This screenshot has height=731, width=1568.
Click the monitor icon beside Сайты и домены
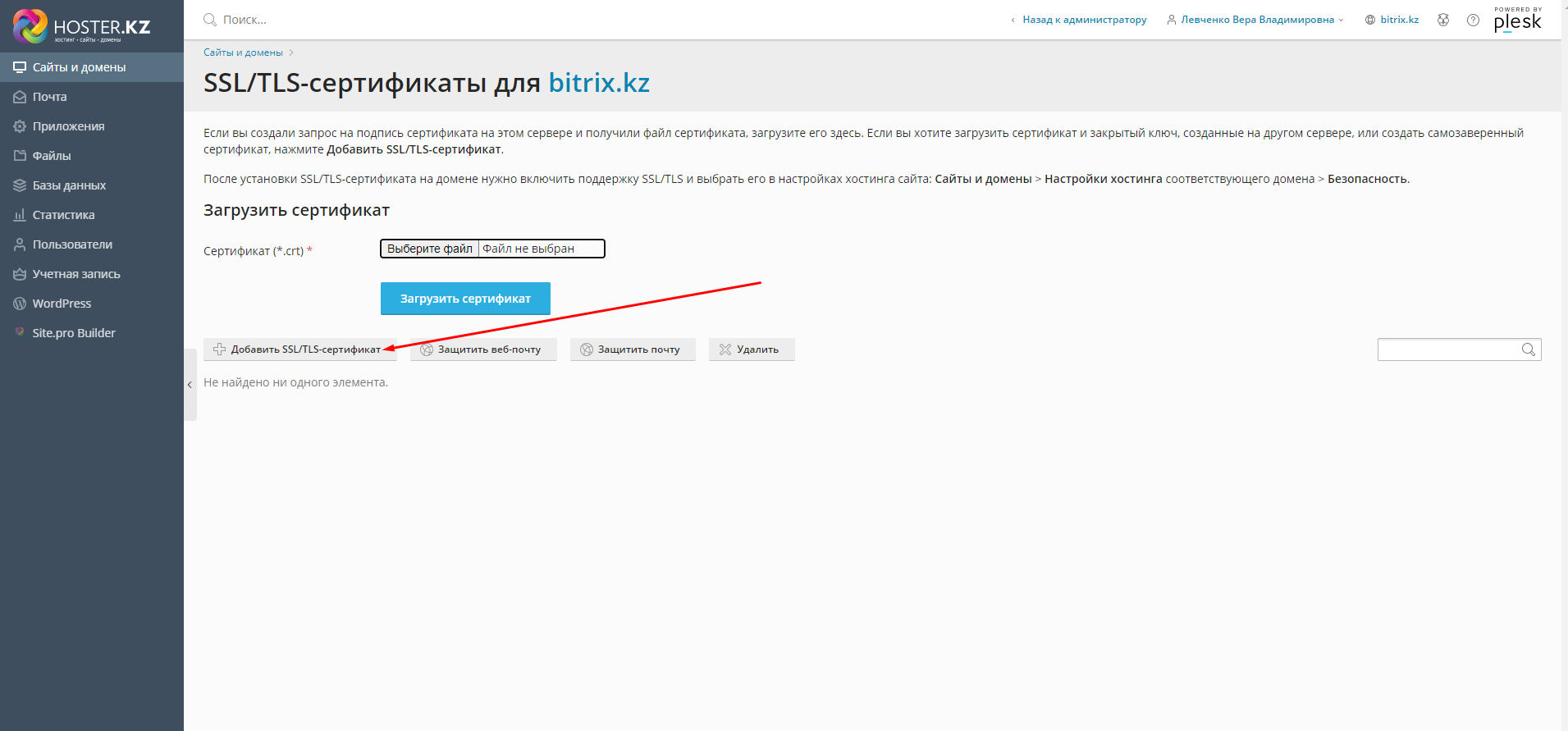click(x=20, y=67)
